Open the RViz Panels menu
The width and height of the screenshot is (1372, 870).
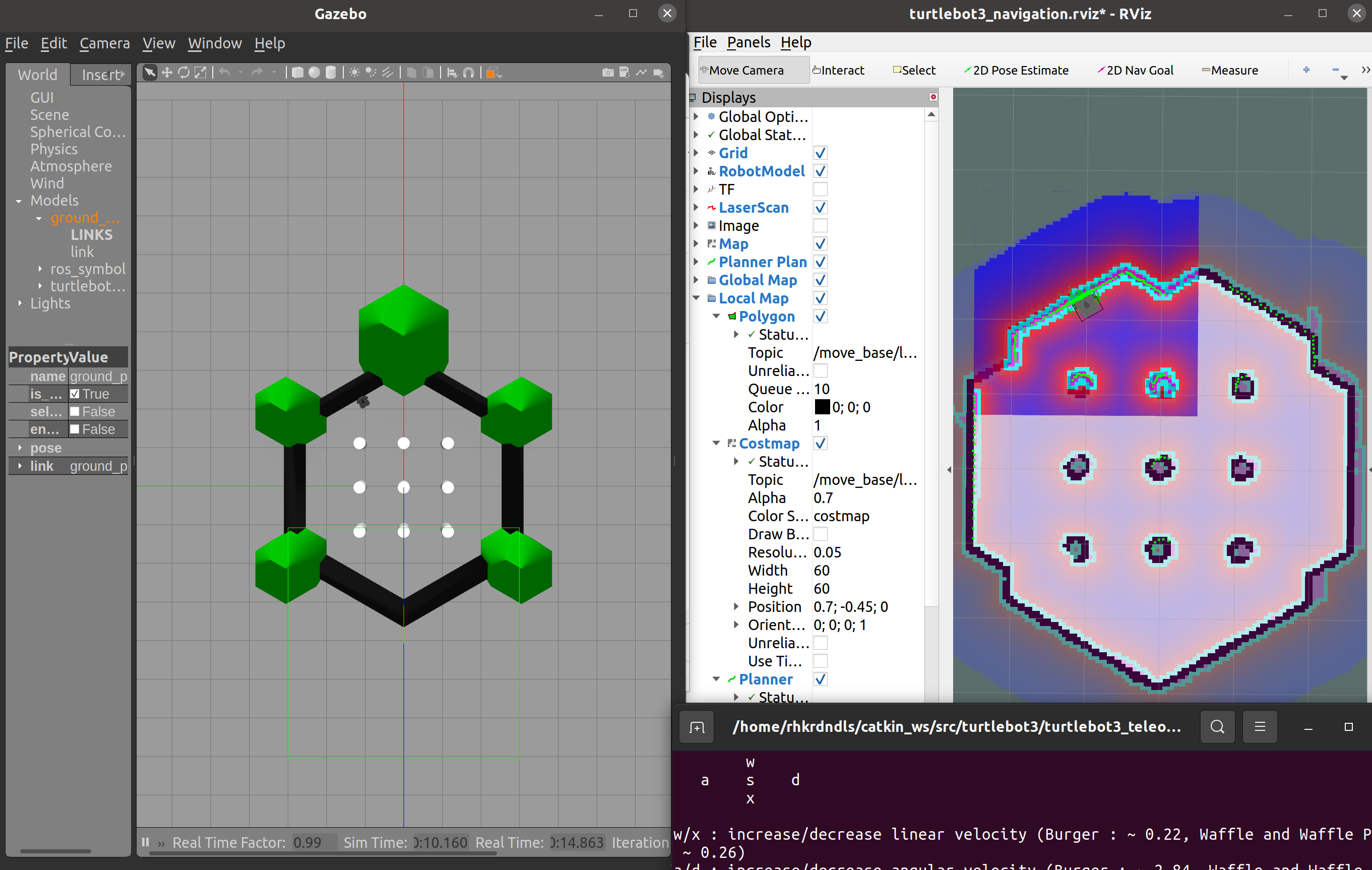click(x=749, y=42)
